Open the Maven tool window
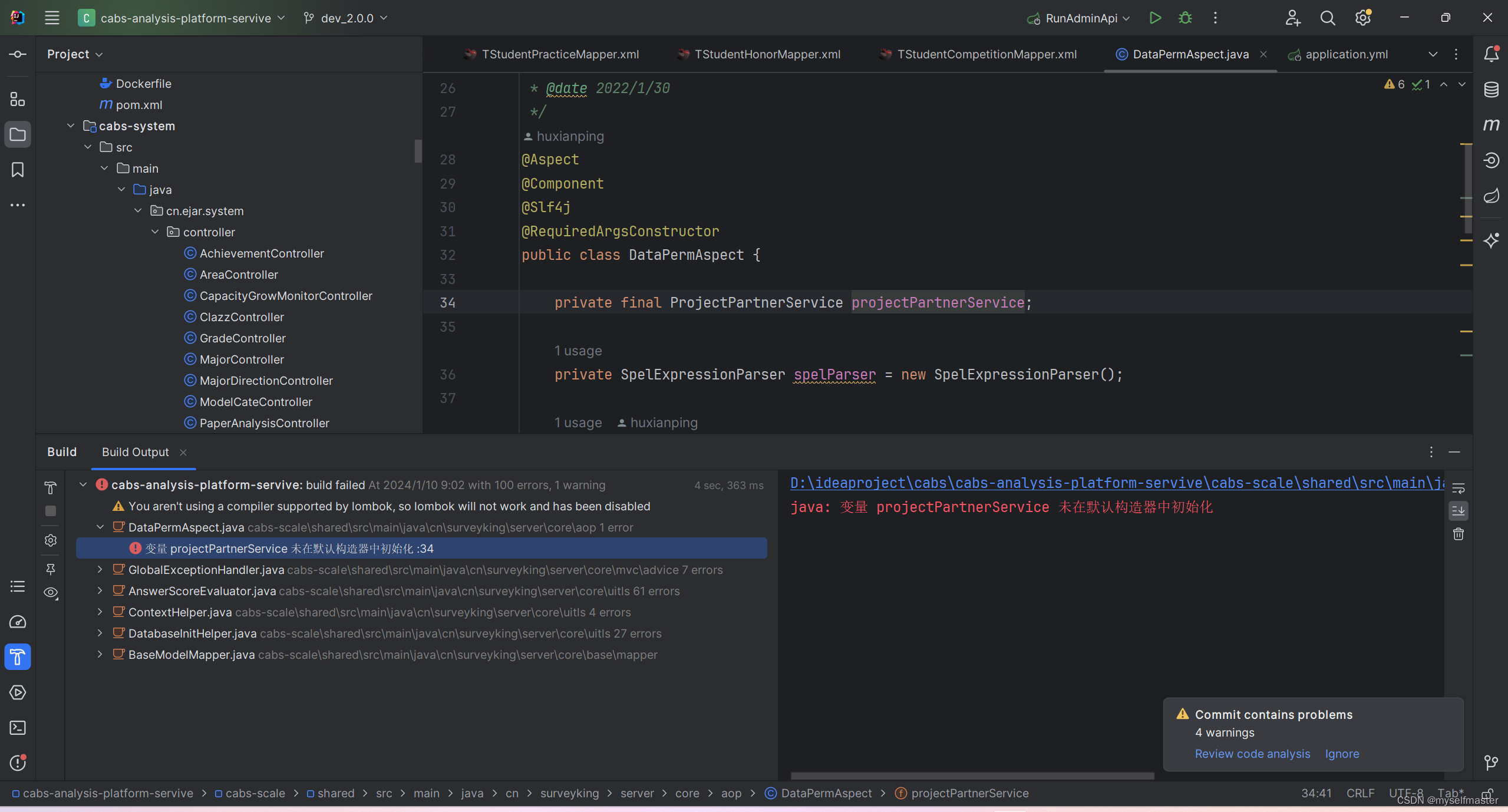 1491,125
